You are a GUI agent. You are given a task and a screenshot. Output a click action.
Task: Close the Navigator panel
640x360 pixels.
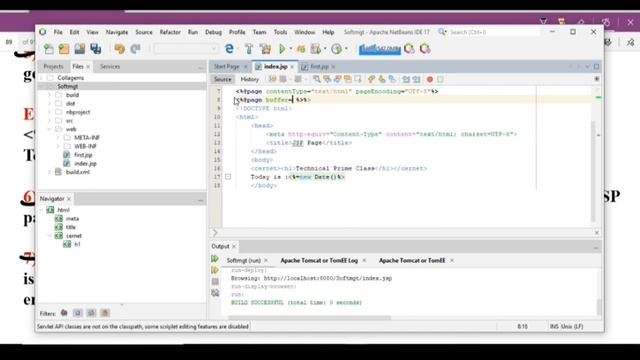(69, 199)
